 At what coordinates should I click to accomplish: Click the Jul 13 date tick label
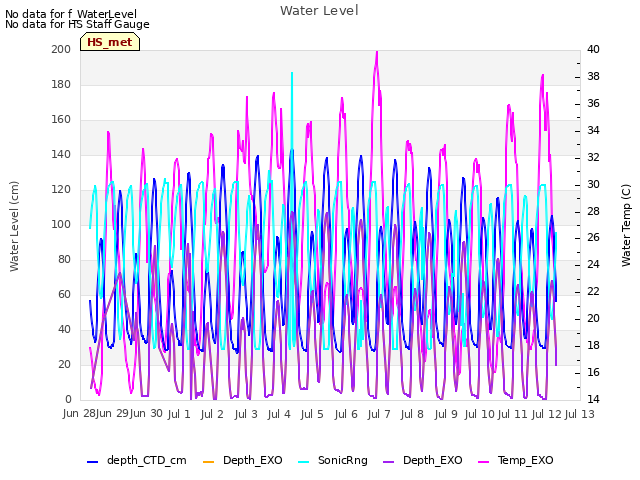[580, 414]
